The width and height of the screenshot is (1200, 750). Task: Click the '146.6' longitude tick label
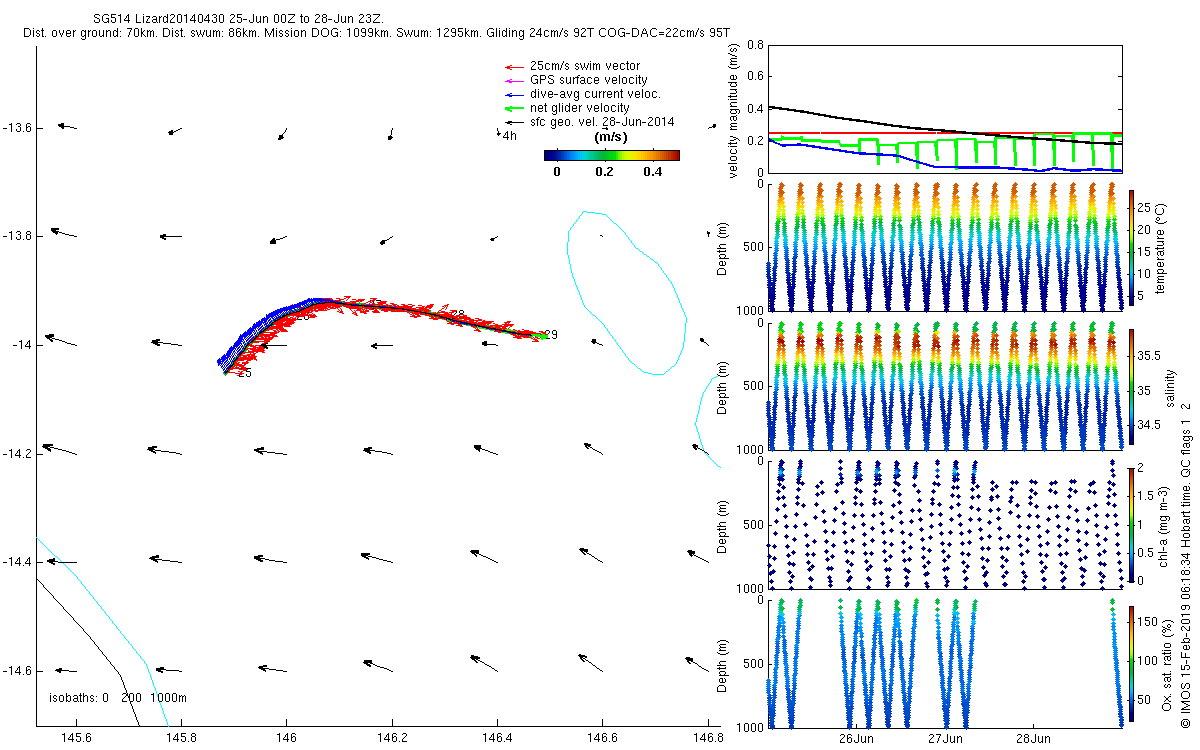coord(602,738)
